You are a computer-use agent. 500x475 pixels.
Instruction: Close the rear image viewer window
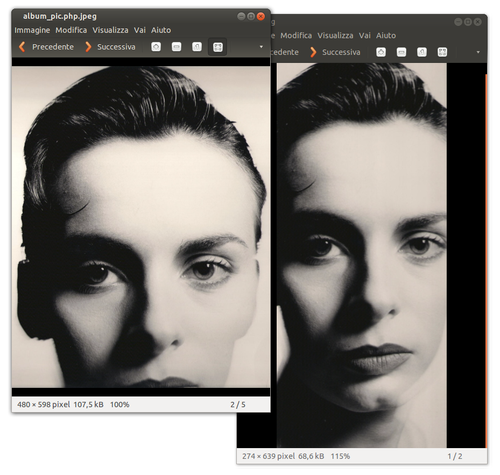click(478, 22)
